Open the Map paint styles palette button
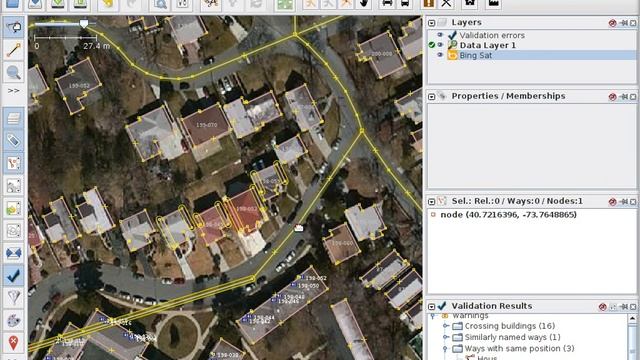The width and height of the screenshot is (640, 360). click(x=13, y=320)
